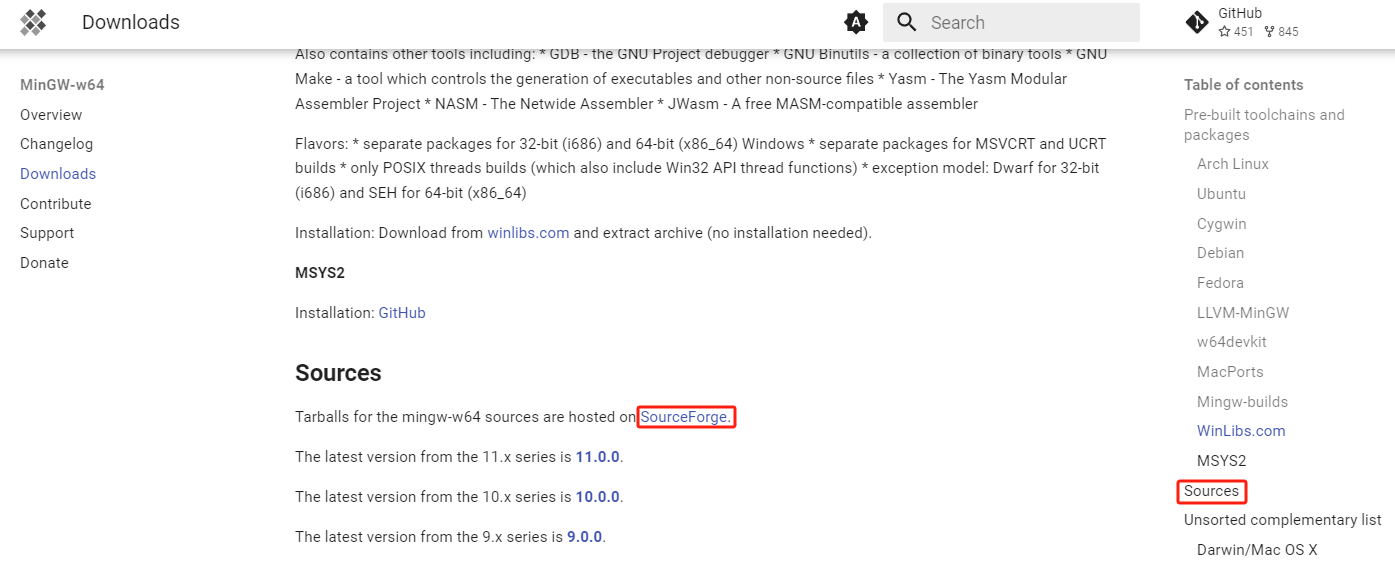
Task: Toggle the light/dark theme icon
Action: [856, 22]
